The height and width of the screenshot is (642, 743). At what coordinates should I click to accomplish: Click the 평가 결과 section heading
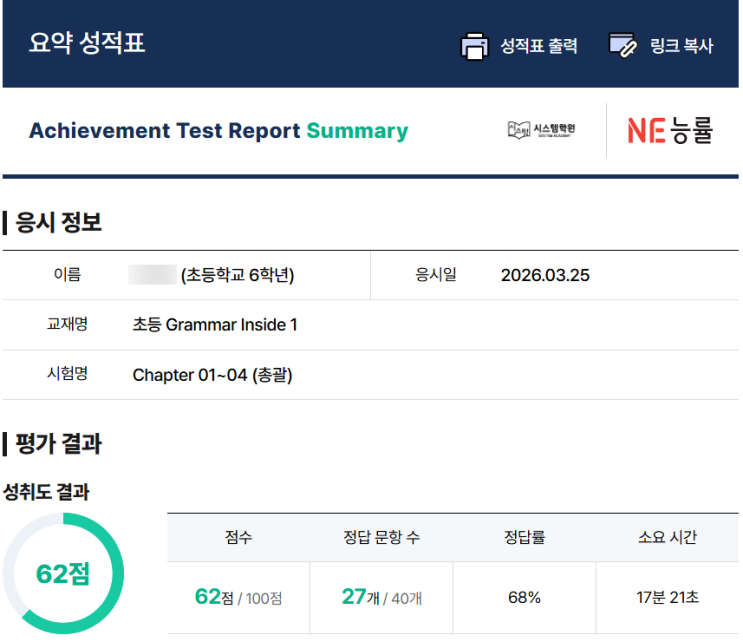pyautogui.click(x=58, y=443)
